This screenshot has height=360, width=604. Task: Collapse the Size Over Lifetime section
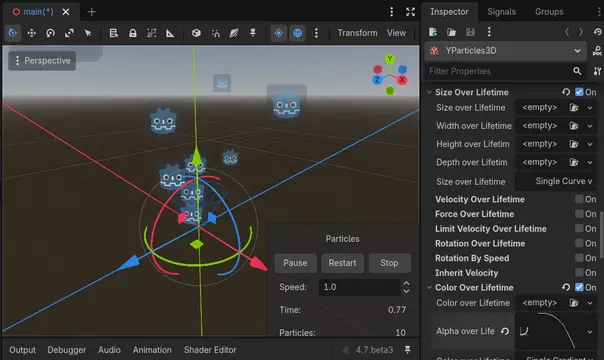[x=430, y=92]
